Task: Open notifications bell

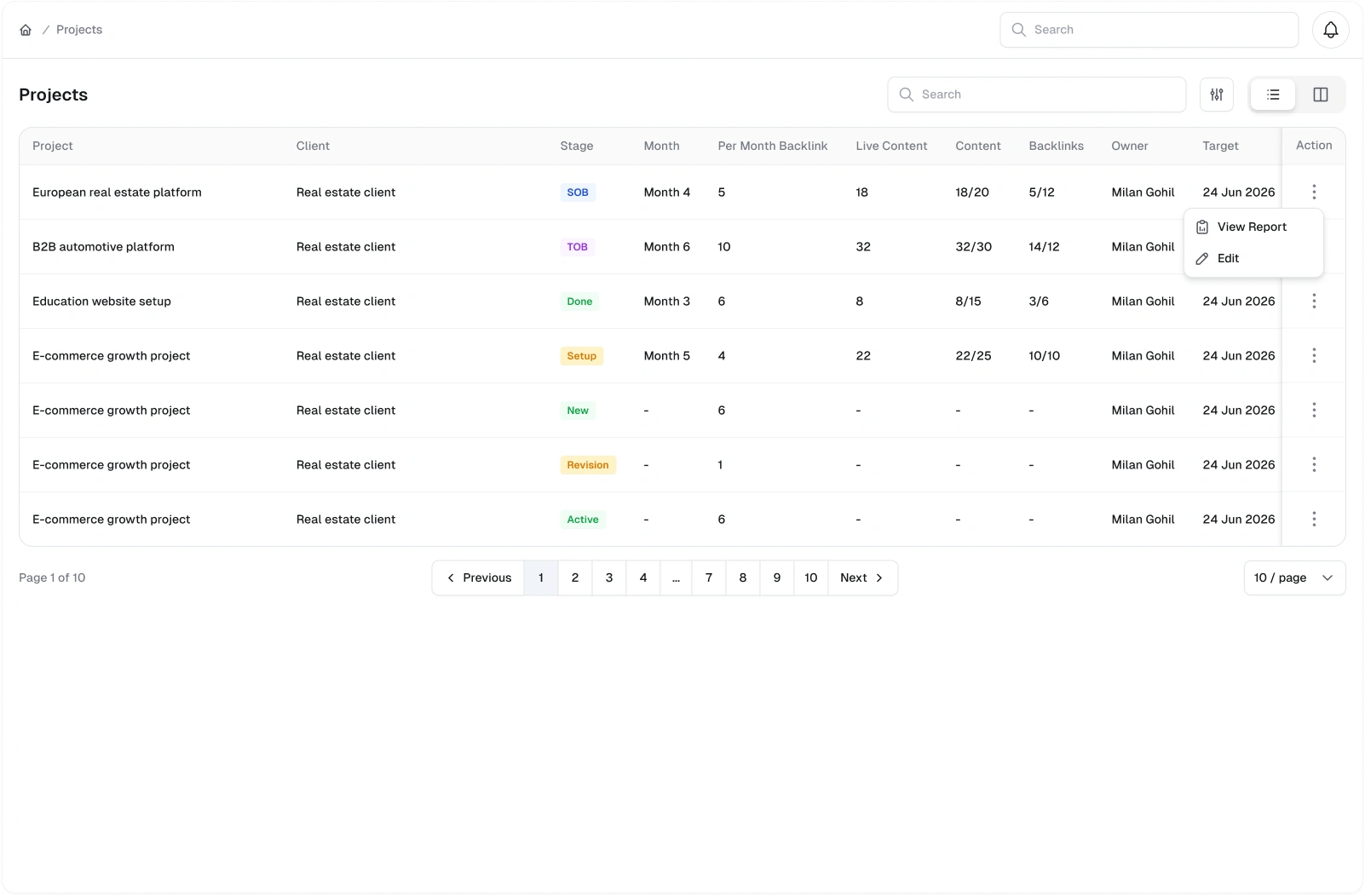Action: pyautogui.click(x=1330, y=30)
